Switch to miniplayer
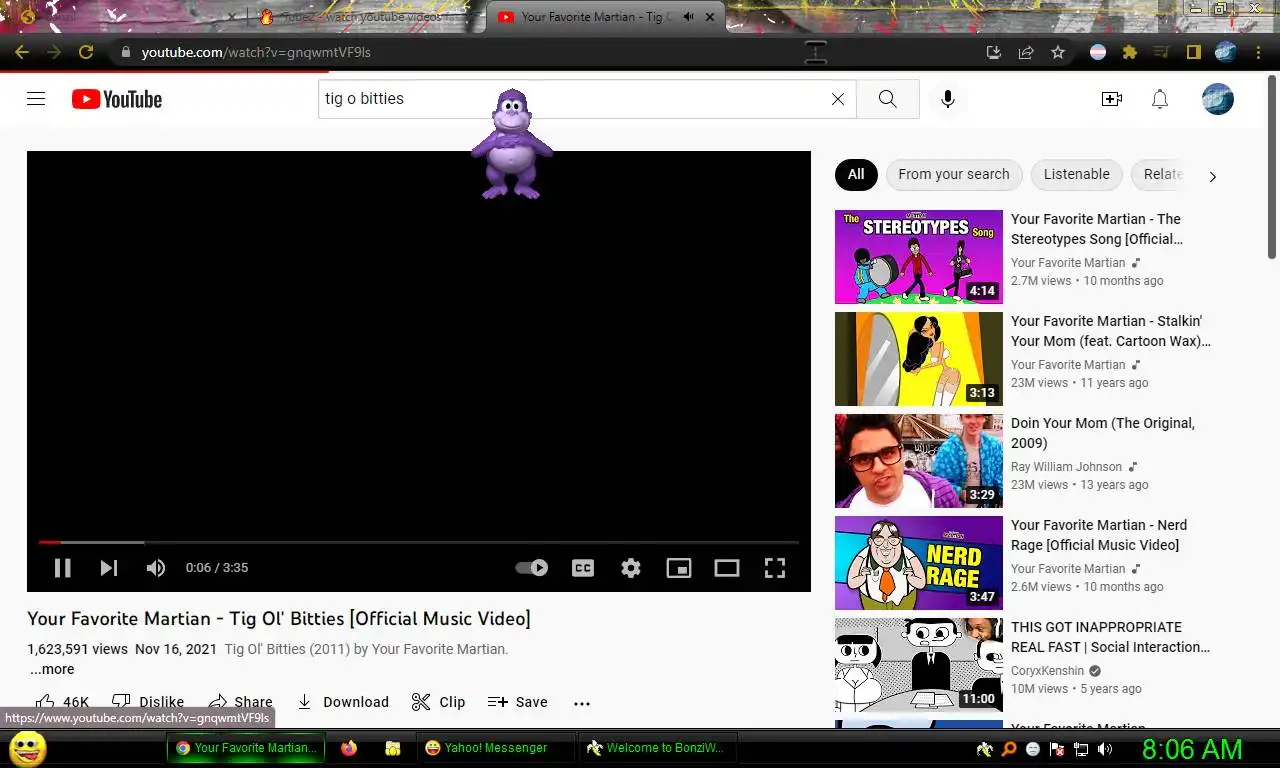Image resolution: width=1280 pixels, height=768 pixels. click(x=679, y=568)
